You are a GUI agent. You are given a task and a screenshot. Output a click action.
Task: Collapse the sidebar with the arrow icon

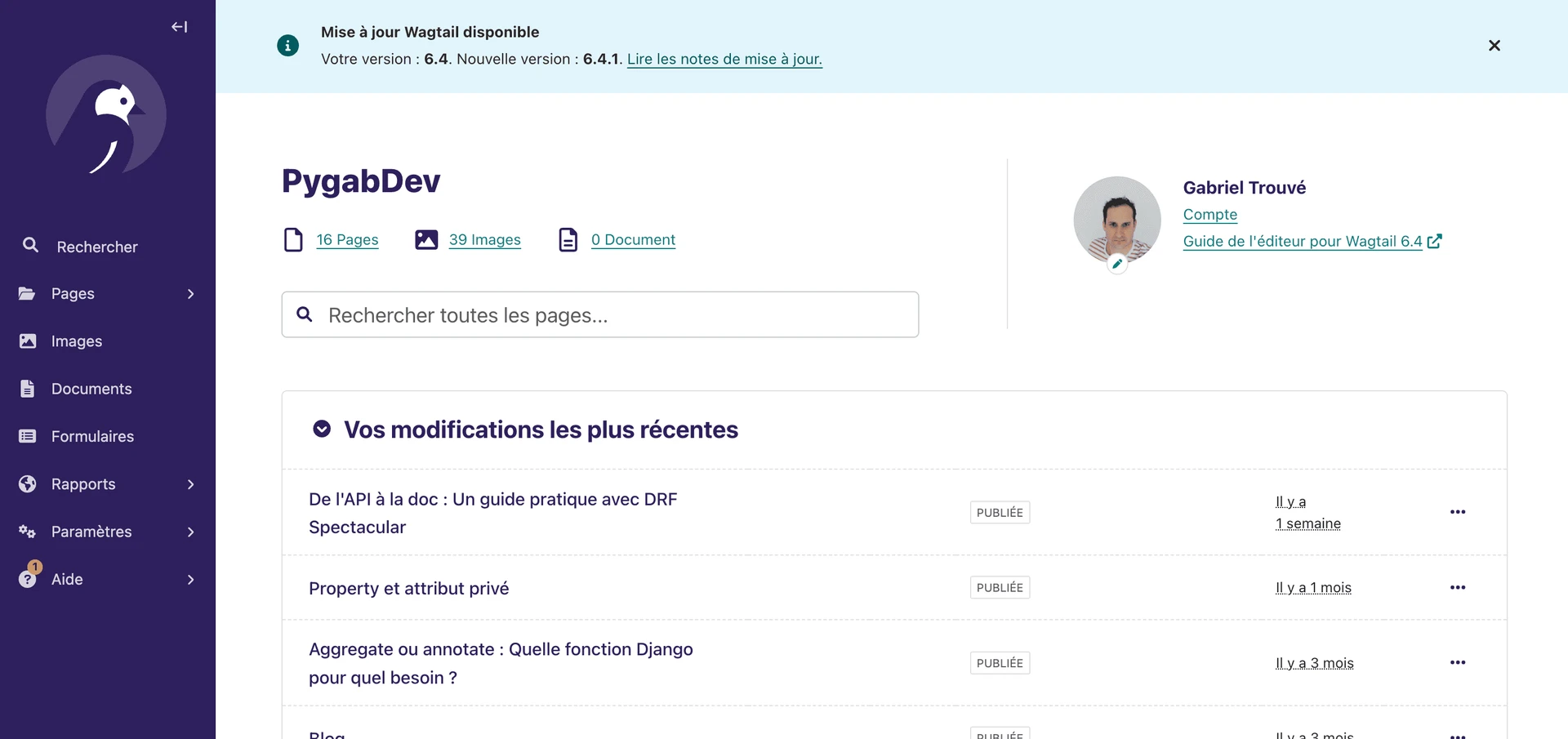pyautogui.click(x=179, y=27)
